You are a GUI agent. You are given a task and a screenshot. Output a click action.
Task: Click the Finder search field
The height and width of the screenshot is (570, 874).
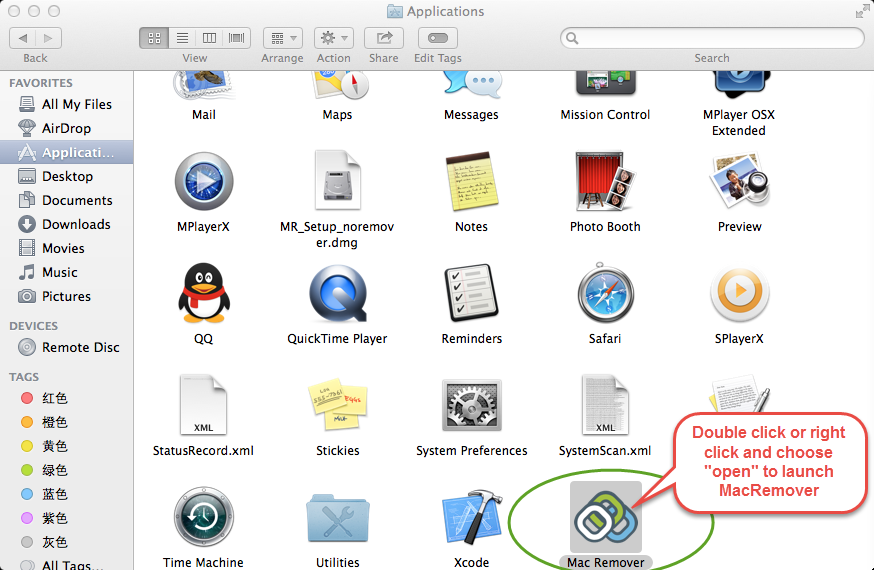click(x=712, y=38)
